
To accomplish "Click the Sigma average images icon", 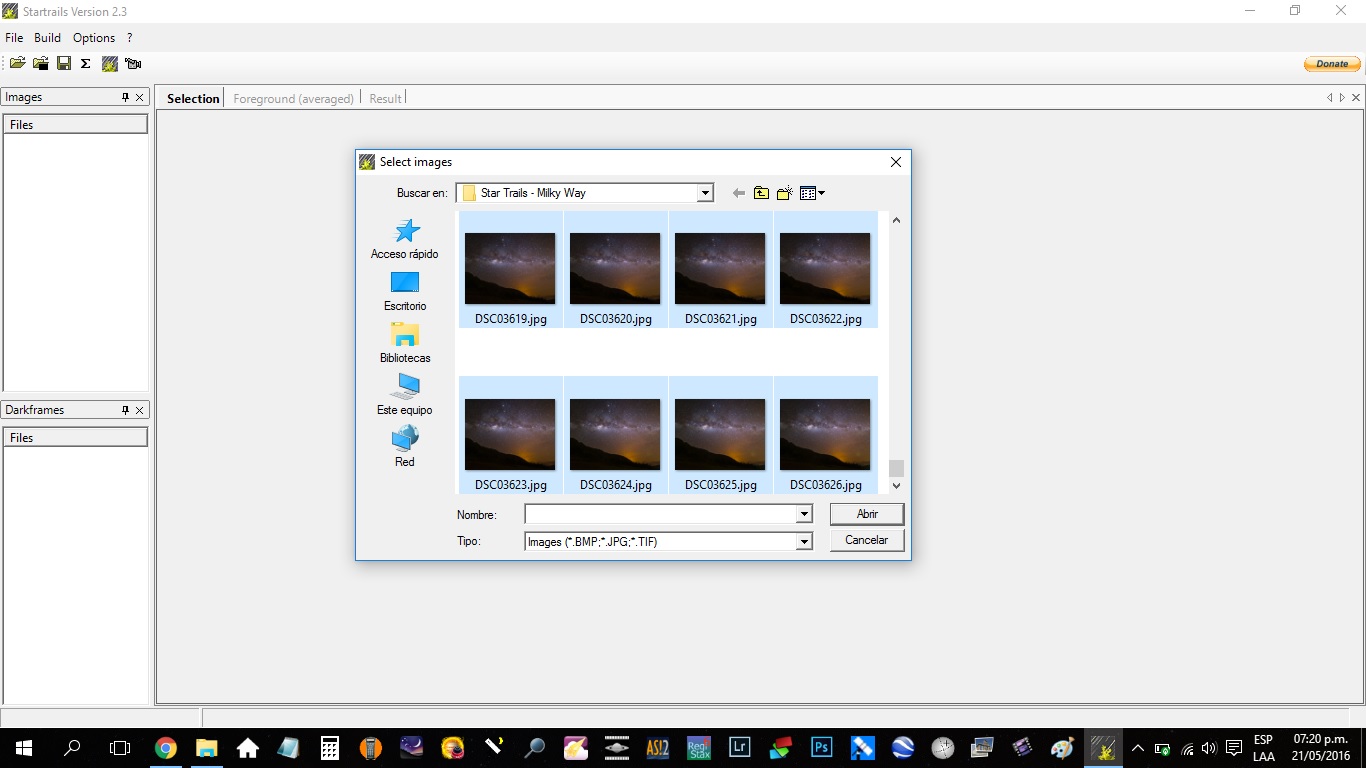I will (x=86, y=63).
